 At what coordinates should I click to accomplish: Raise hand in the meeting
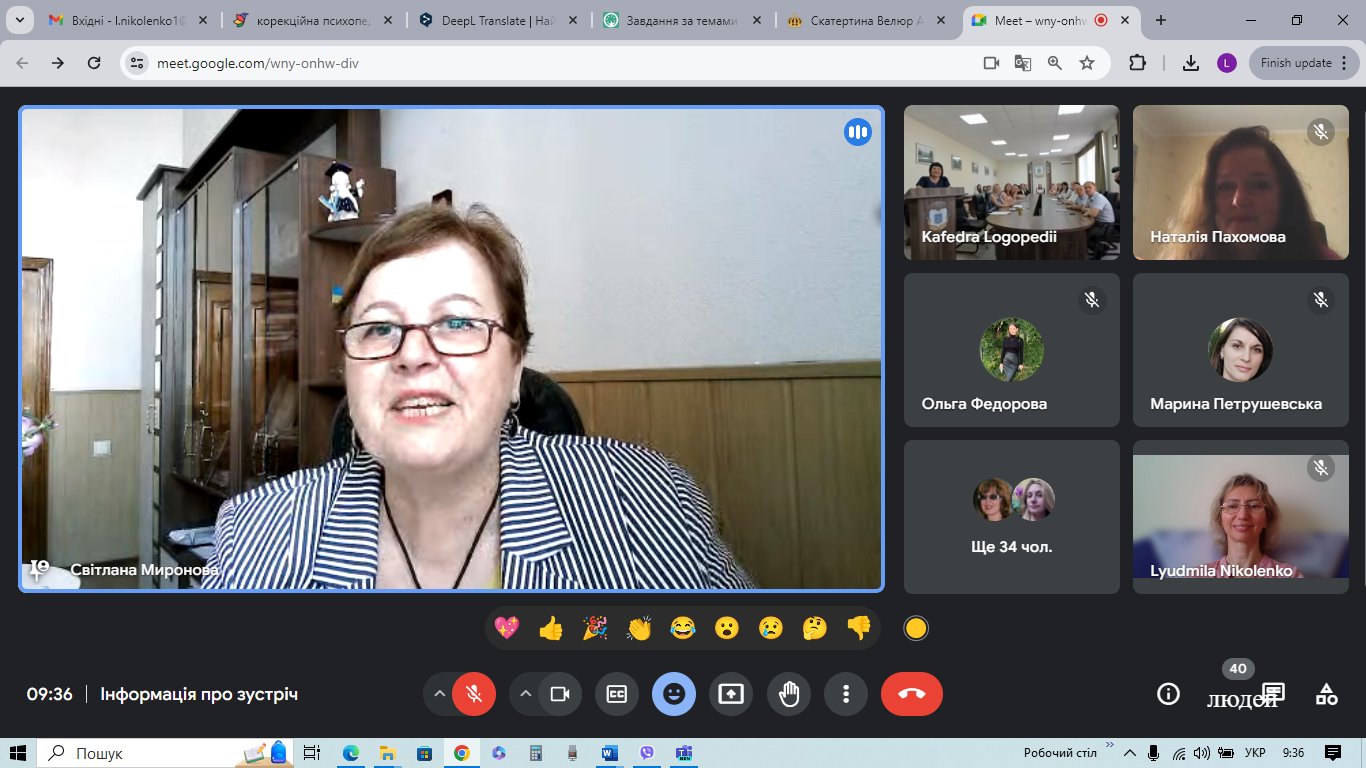click(x=789, y=694)
